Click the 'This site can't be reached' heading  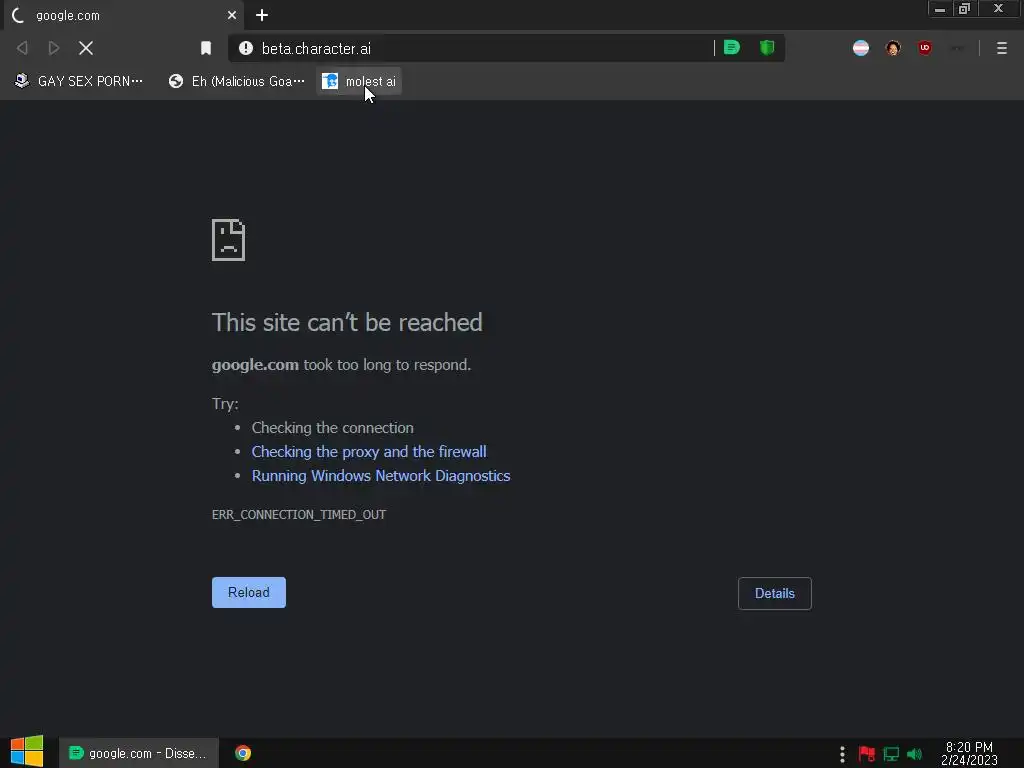(x=347, y=323)
